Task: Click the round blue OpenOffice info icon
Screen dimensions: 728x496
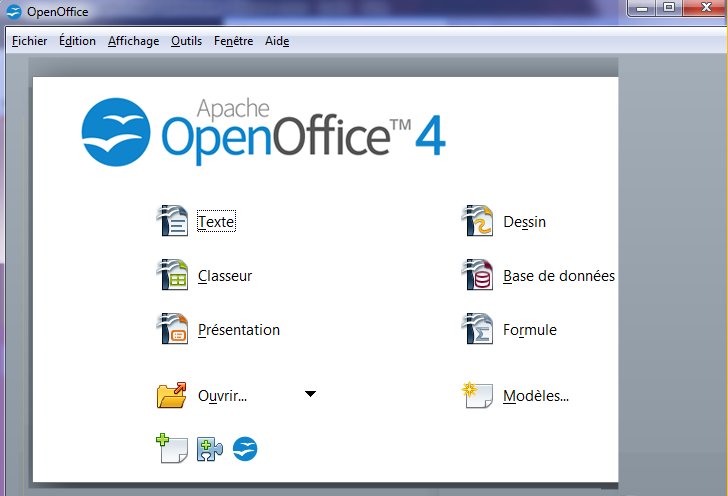Action: pos(245,449)
